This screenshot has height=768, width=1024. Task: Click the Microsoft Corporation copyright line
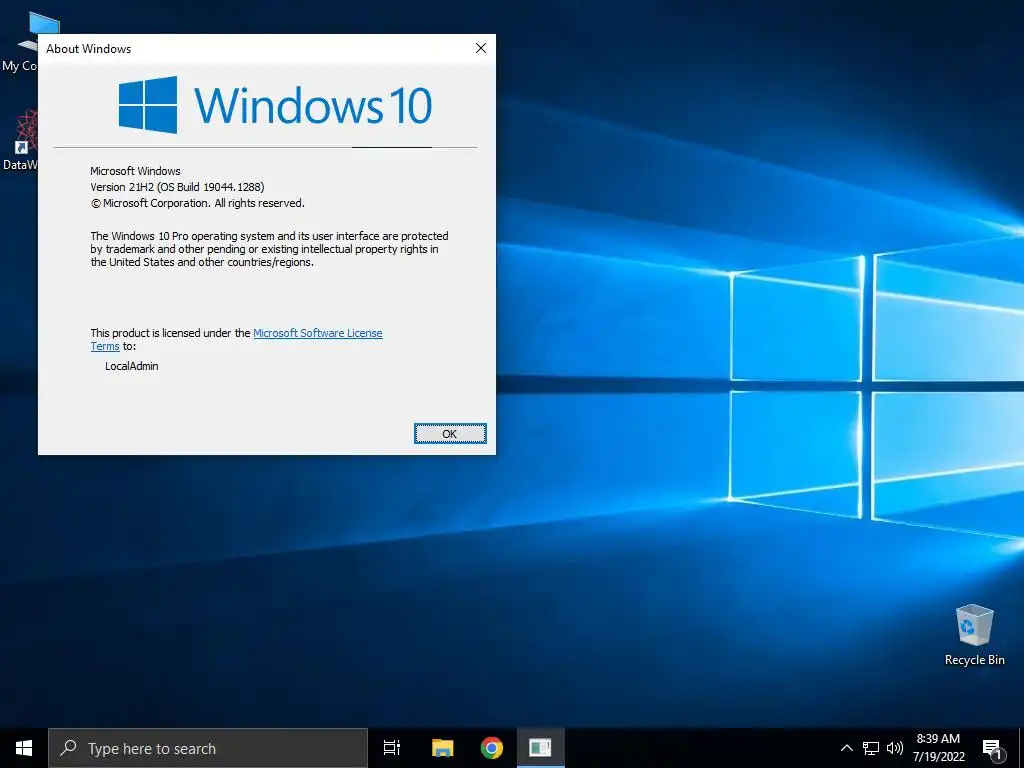click(197, 203)
